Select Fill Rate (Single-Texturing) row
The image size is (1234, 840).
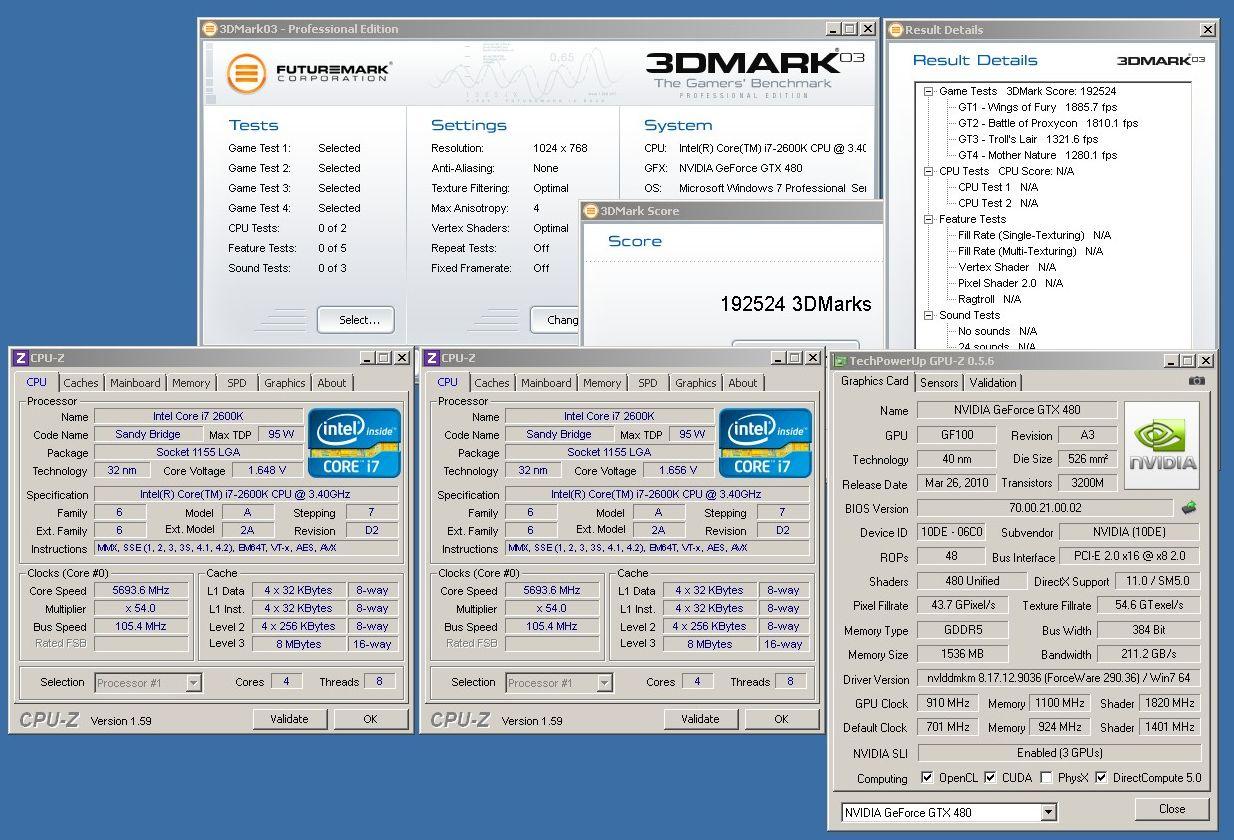(x=1034, y=235)
